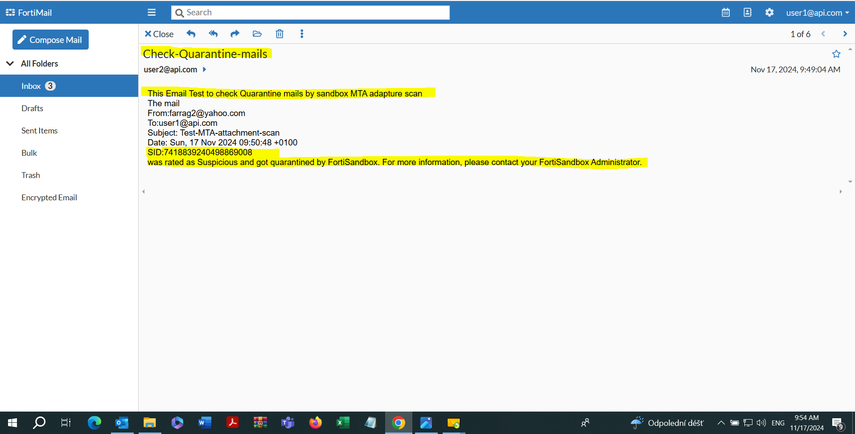The width and height of the screenshot is (855, 434).
Task: Expand the user1@api.com account dropdown
Action: pos(817,13)
